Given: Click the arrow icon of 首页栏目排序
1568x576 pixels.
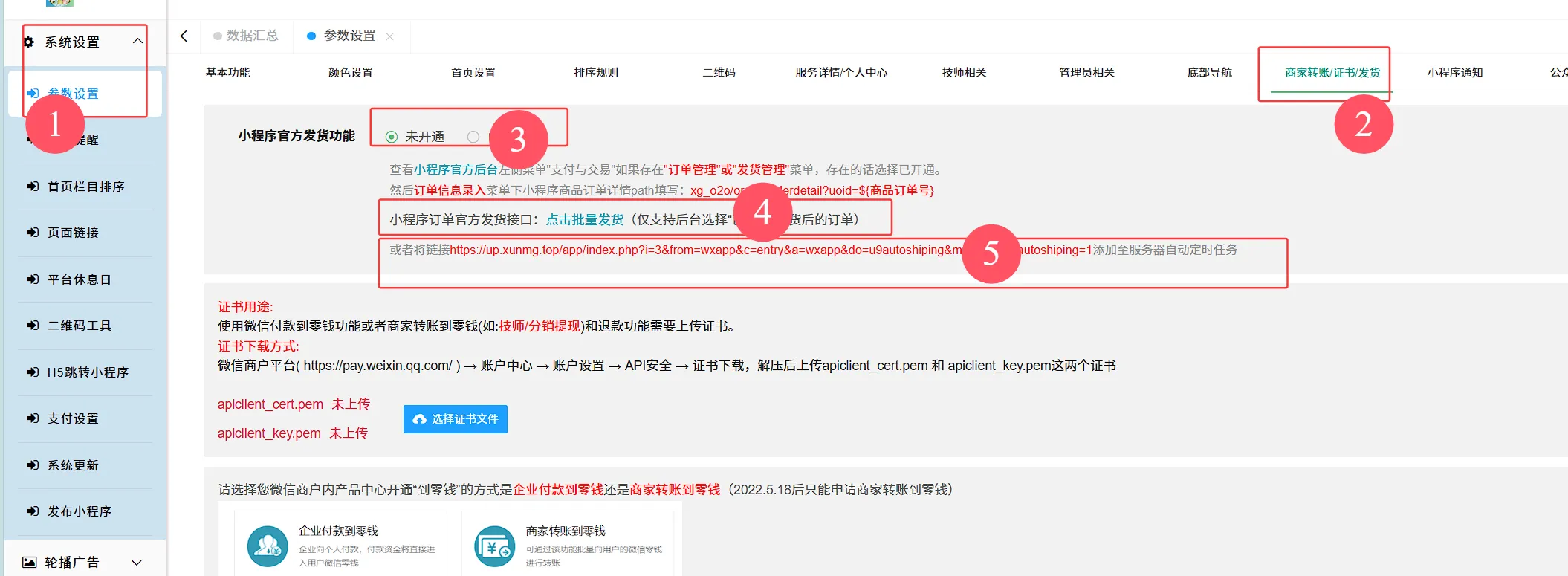Looking at the screenshot, I should 33,187.
